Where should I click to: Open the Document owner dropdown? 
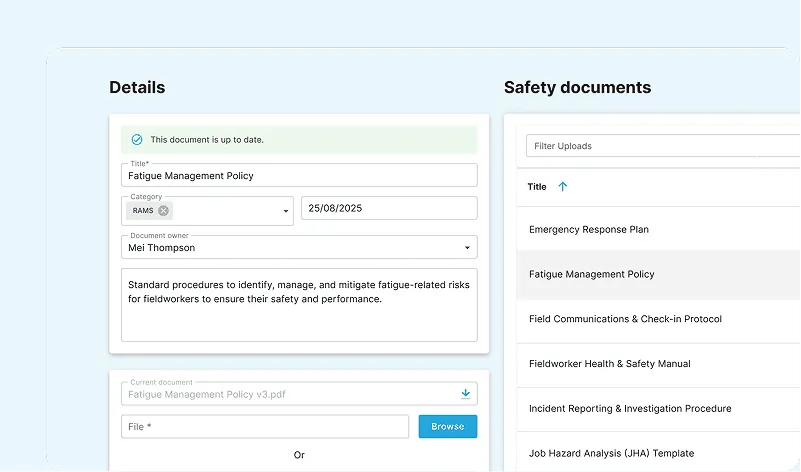click(466, 247)
